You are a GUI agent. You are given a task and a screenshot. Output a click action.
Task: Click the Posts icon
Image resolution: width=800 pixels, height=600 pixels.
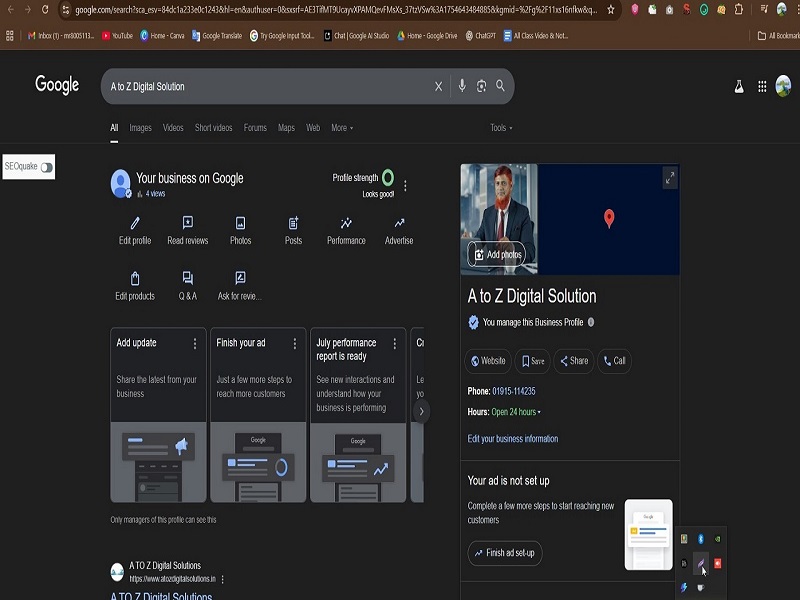pos(293,224)
